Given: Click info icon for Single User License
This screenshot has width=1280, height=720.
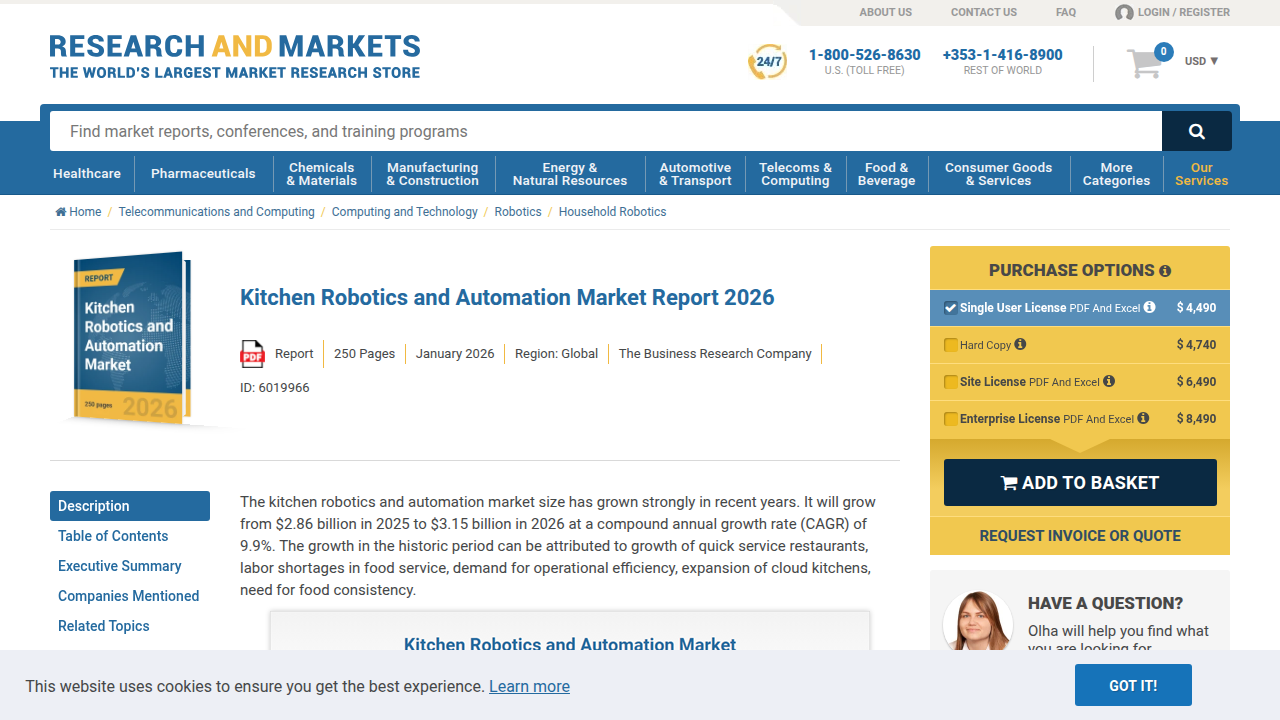Looking at the screenshot, I should (x=1150, y=307).
